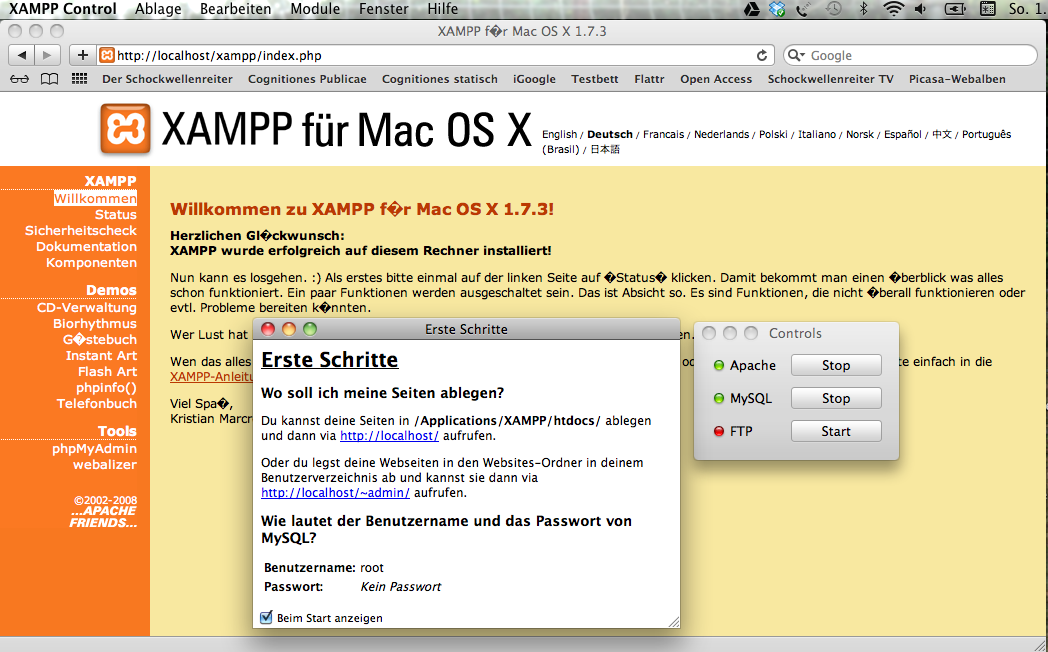The image size is (1048, 652).
Task: Click the orange XAMPP logo in page header
Action: coord(126,128)
